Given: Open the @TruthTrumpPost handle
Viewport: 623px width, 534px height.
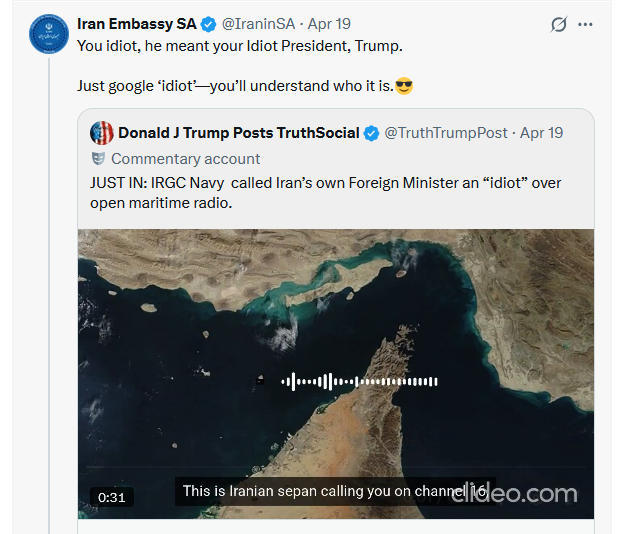Looking at the screenshot, I should [x=446, y=133].
